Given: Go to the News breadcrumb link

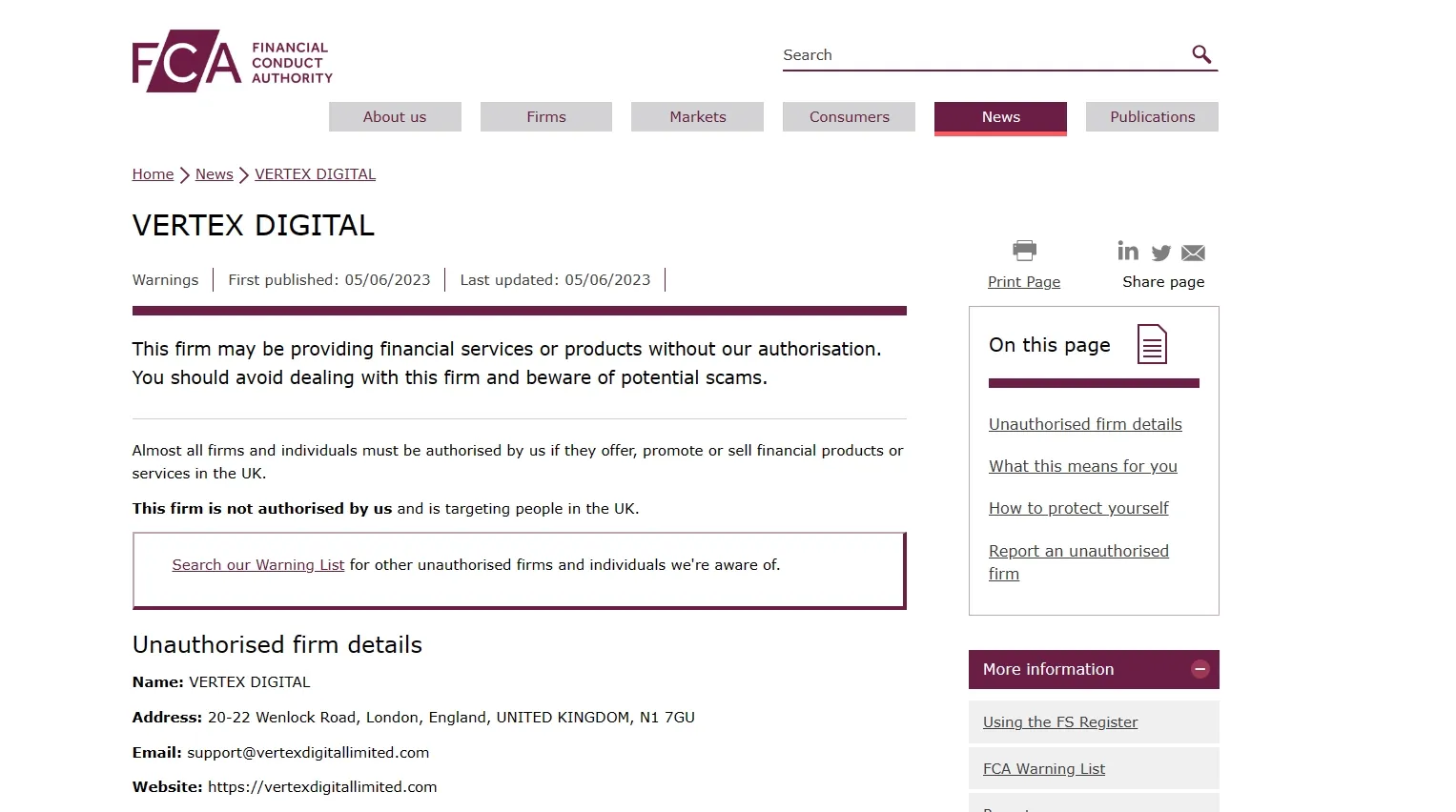Looking at the screenshot, I should [215, 174].
